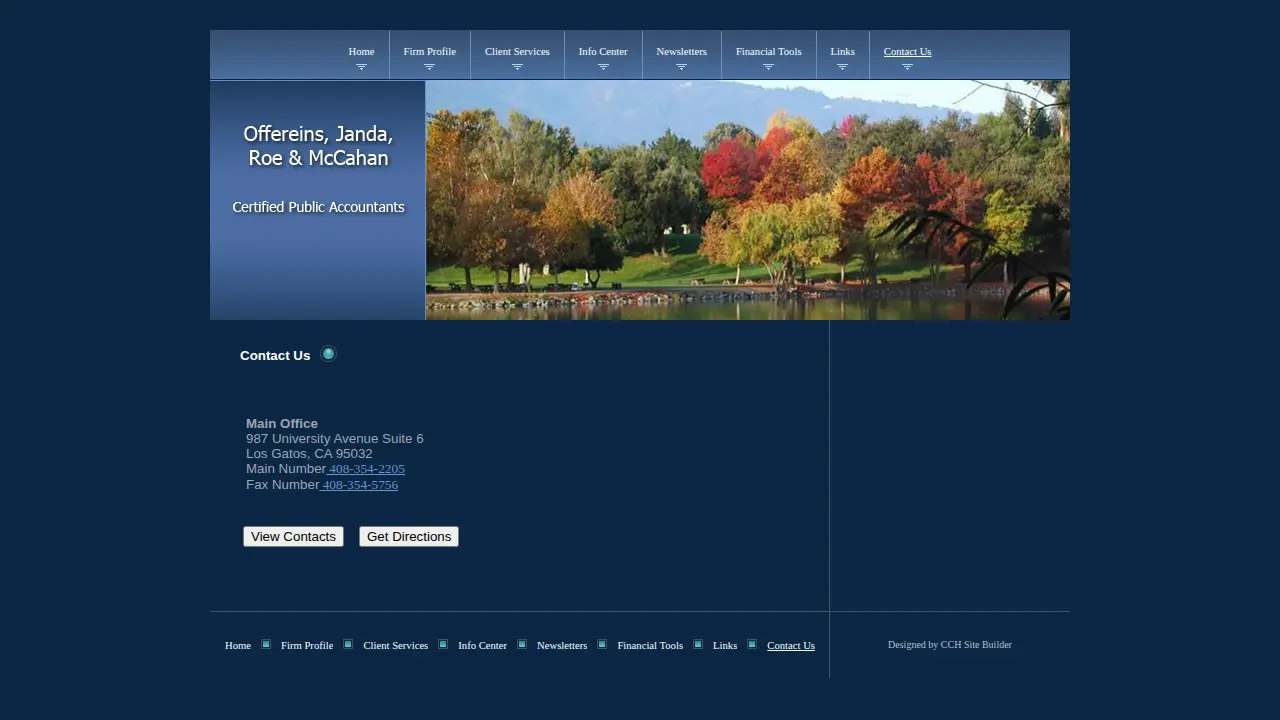
Task: Select Info Center in top navigation
Action: (603, 52)
